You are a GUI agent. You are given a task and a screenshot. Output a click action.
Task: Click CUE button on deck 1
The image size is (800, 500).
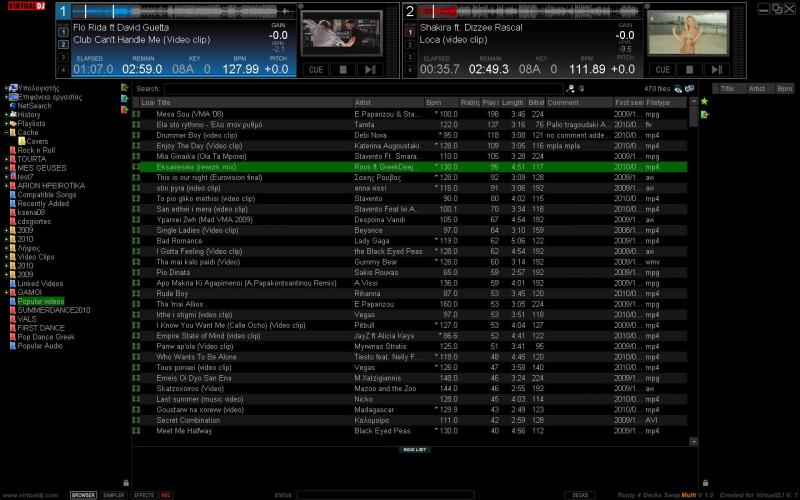coord(316,70)
